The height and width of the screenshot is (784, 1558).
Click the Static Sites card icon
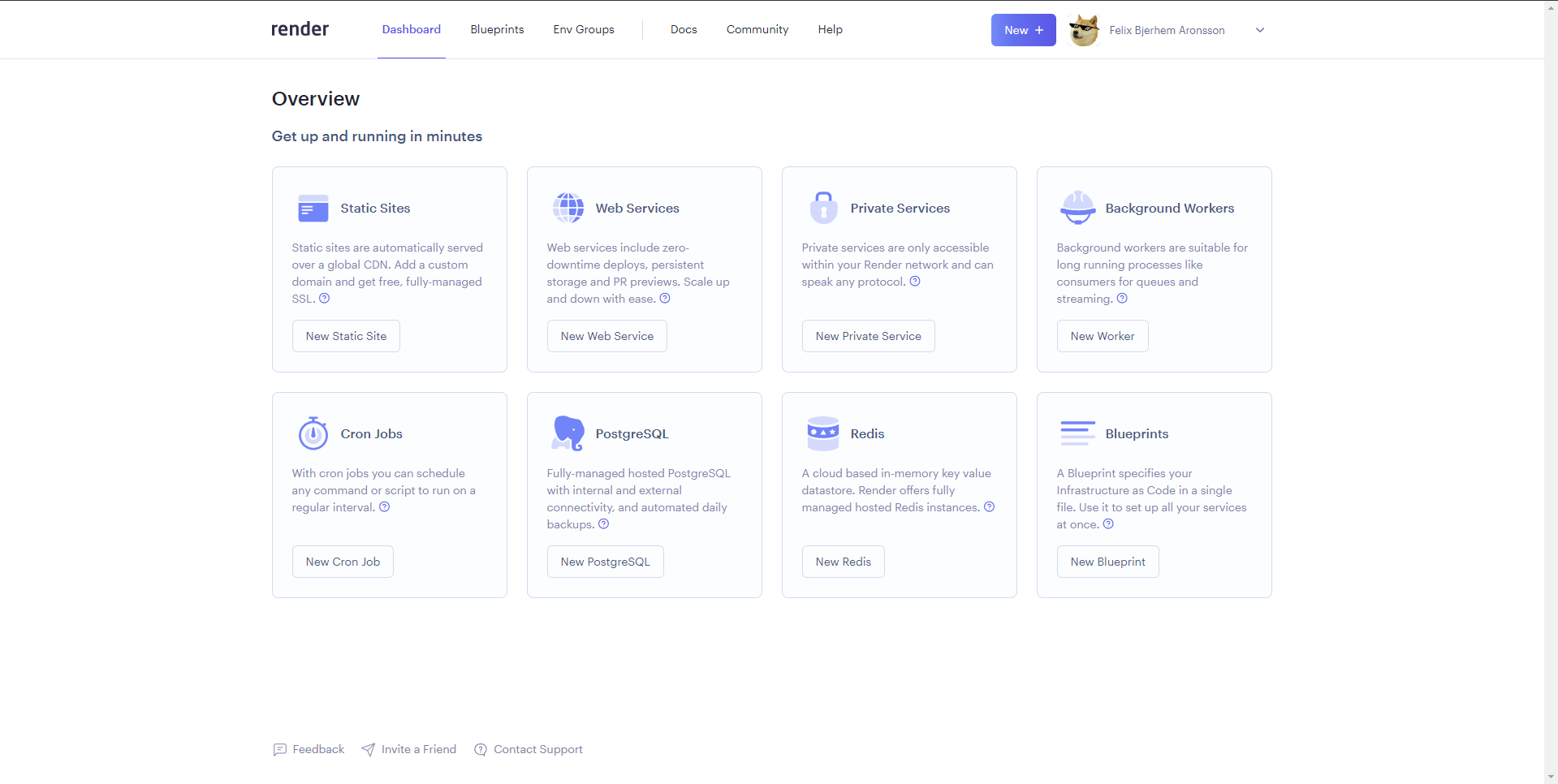[313, 209]
